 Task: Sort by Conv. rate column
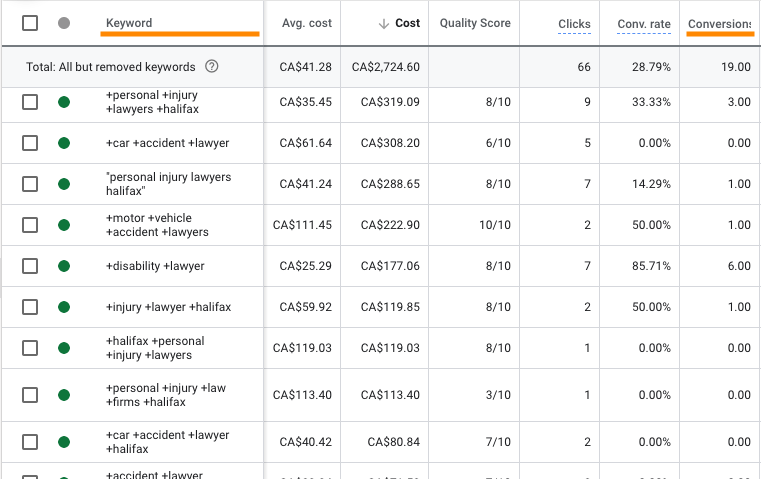tap(644, 24)
